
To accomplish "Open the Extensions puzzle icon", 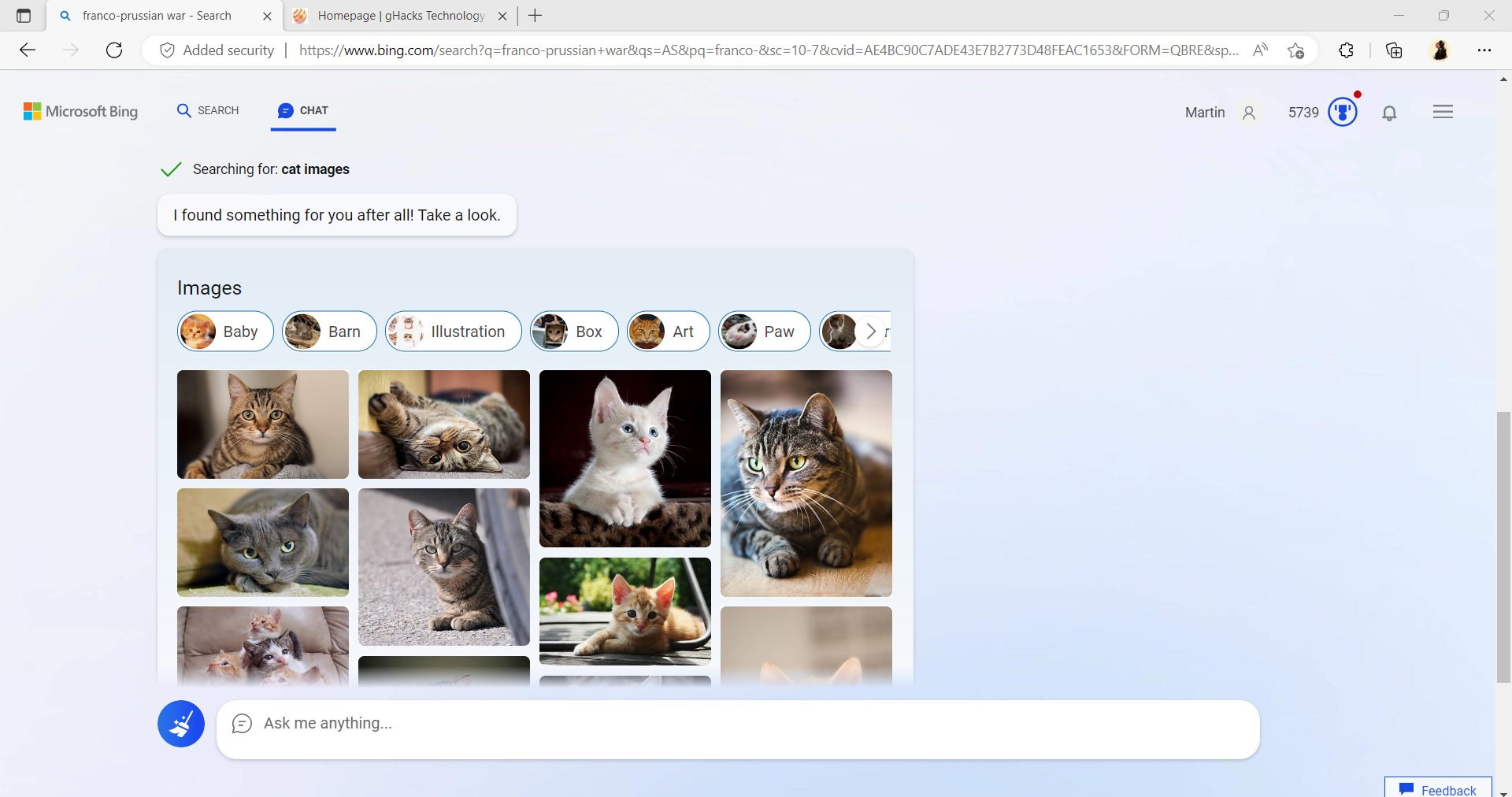I will 1346,50.
